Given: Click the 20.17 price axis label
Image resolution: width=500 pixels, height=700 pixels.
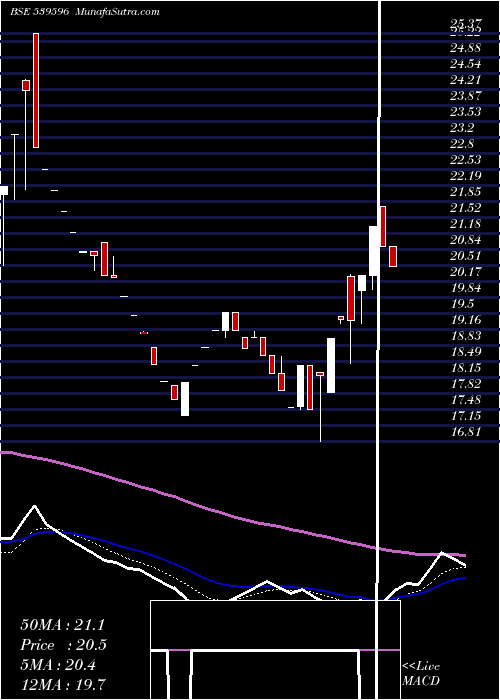Looking at the screenshot, I should click(466, 272).
